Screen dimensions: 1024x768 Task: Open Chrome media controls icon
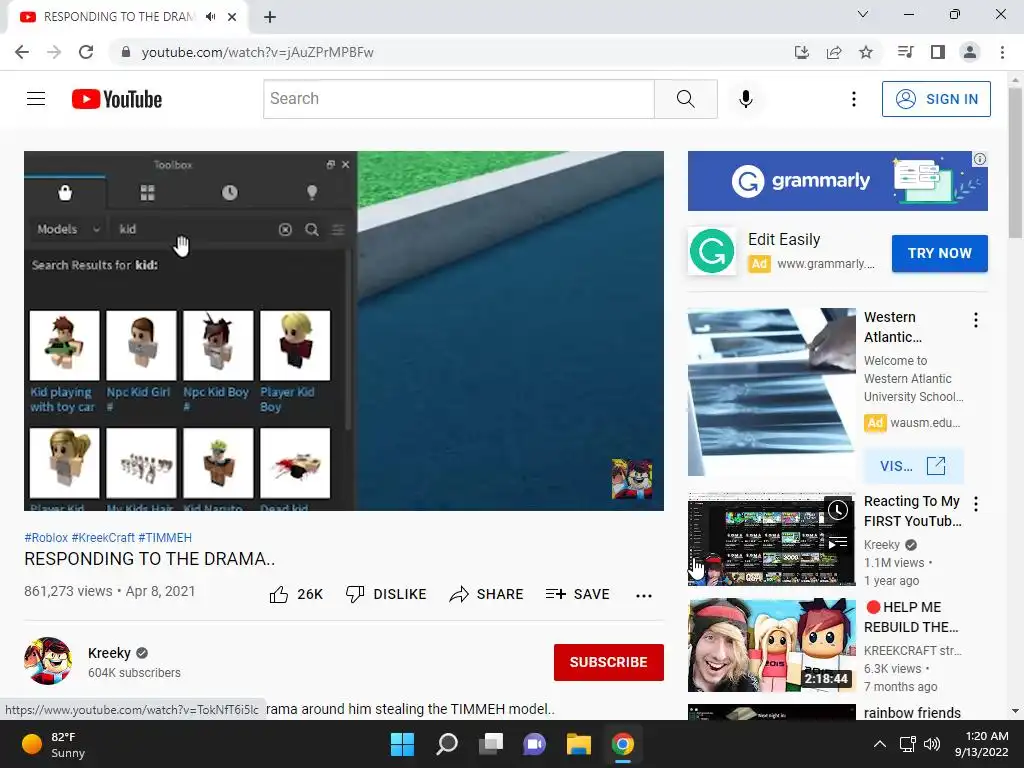[905, 52]
